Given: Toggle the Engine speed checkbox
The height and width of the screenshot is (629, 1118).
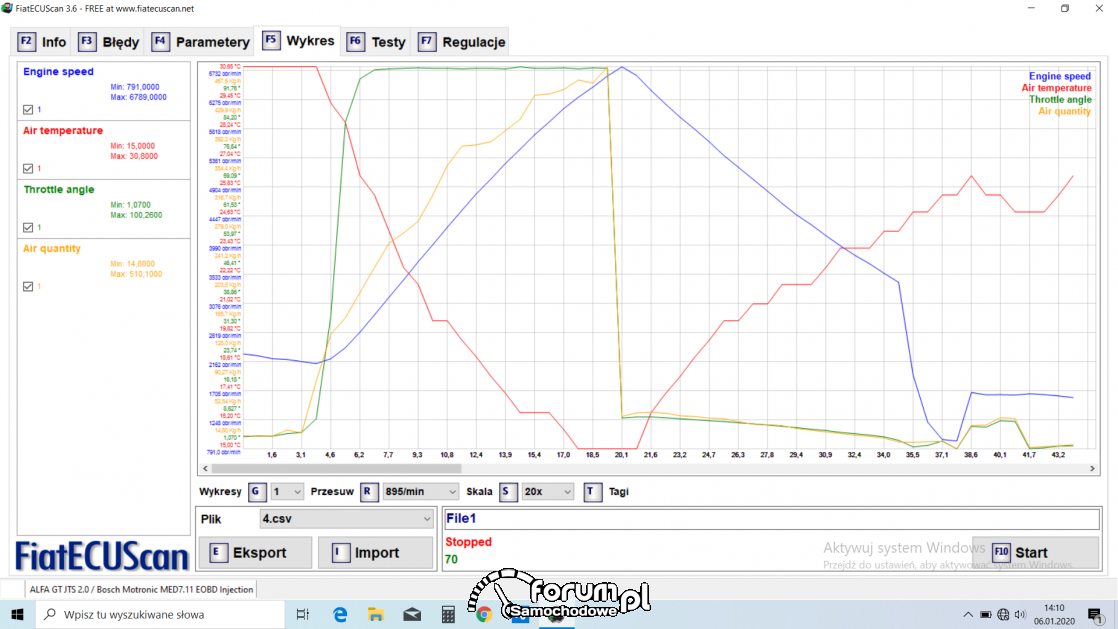Looking at the screenshot, I should click(x=28, y=110).
